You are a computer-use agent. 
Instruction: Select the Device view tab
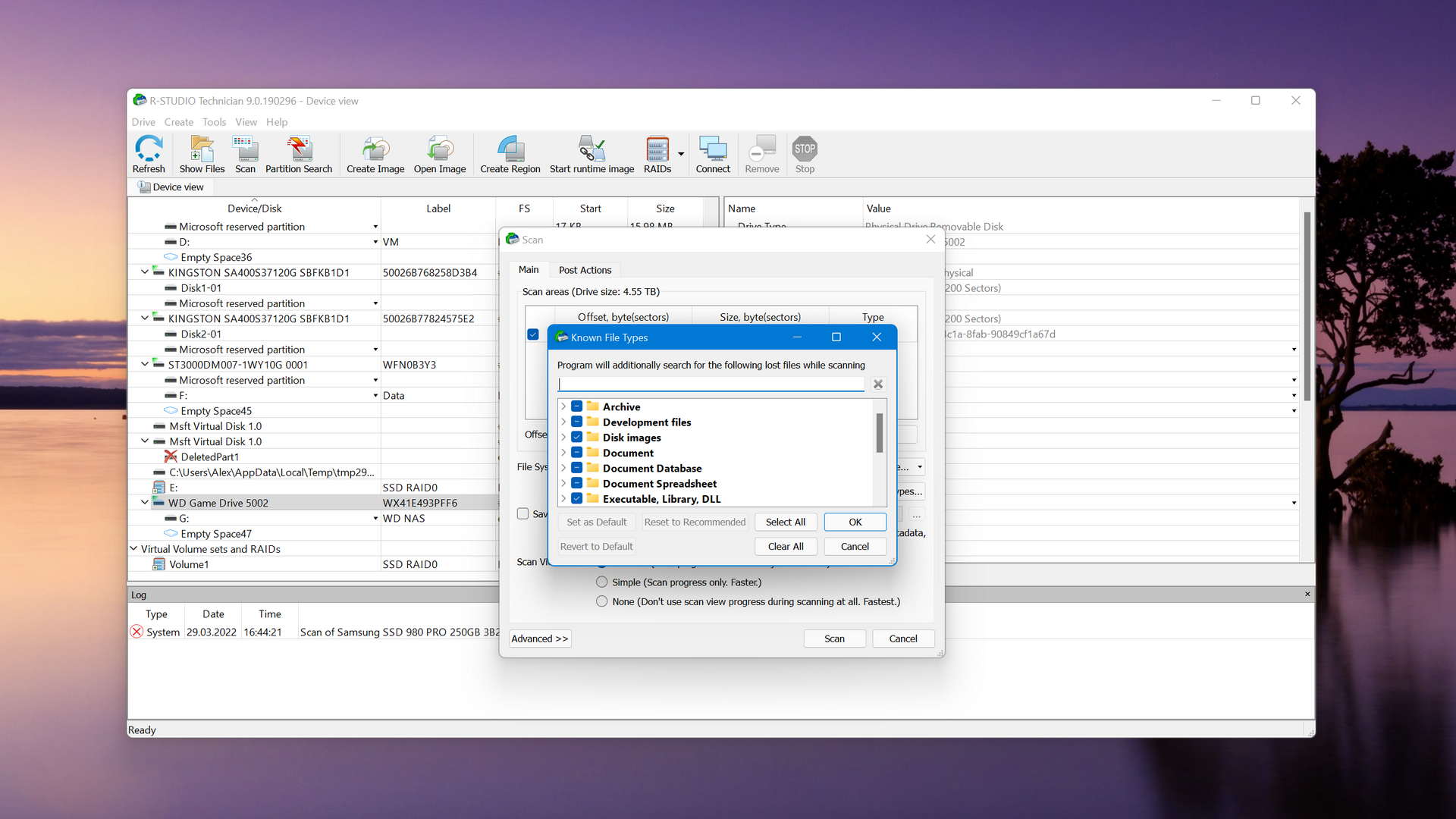coord(171,187)
